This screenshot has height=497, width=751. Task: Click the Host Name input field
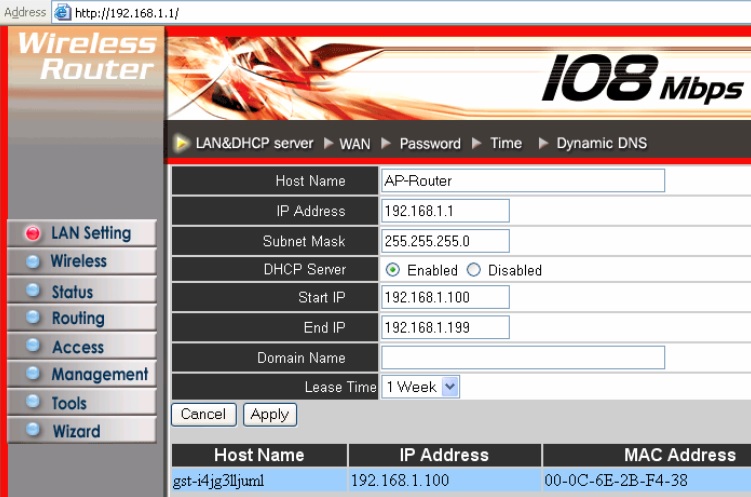pos(523,181)
